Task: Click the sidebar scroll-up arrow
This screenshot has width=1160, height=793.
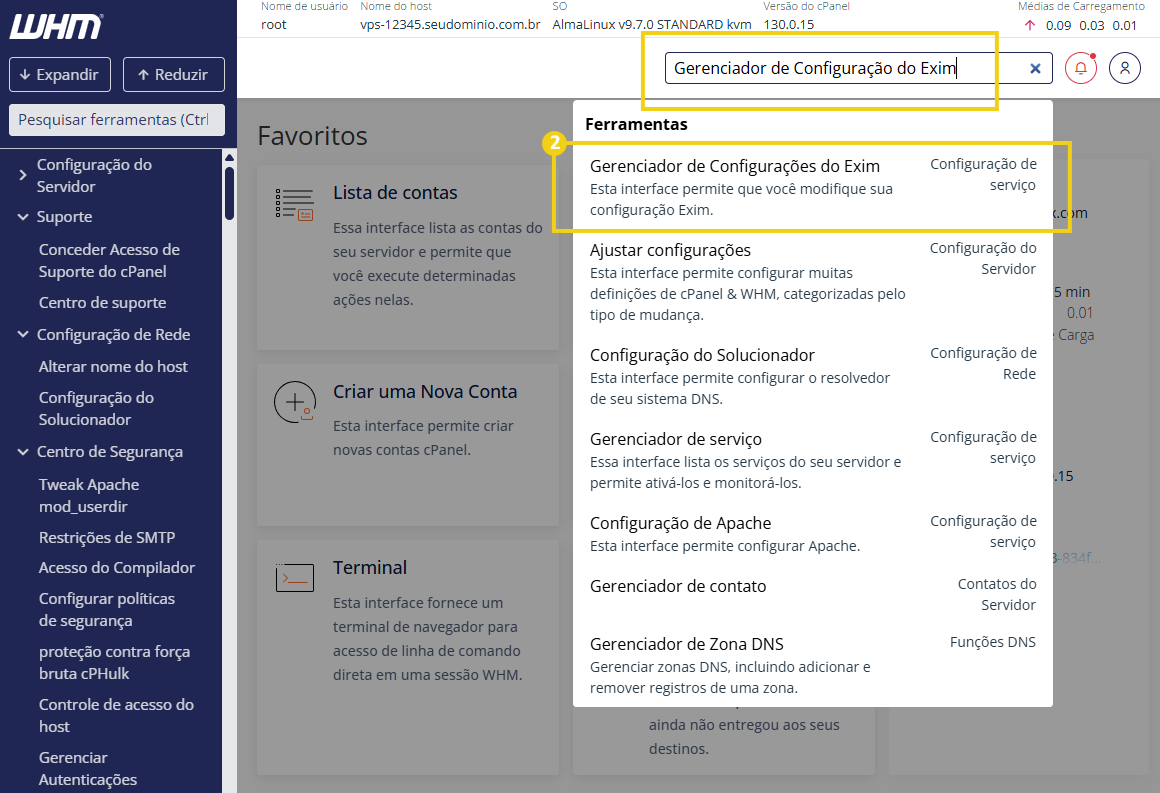Action: 231,156
